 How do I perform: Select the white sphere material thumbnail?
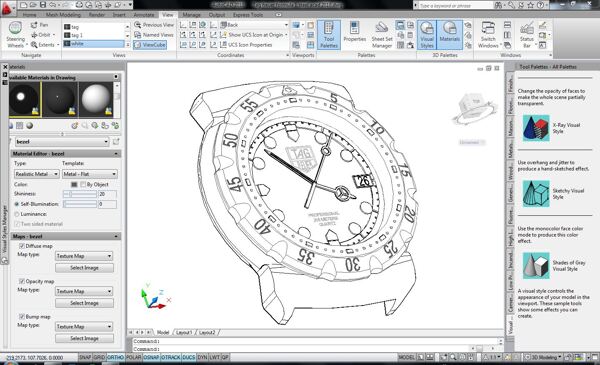coord(96,99)
